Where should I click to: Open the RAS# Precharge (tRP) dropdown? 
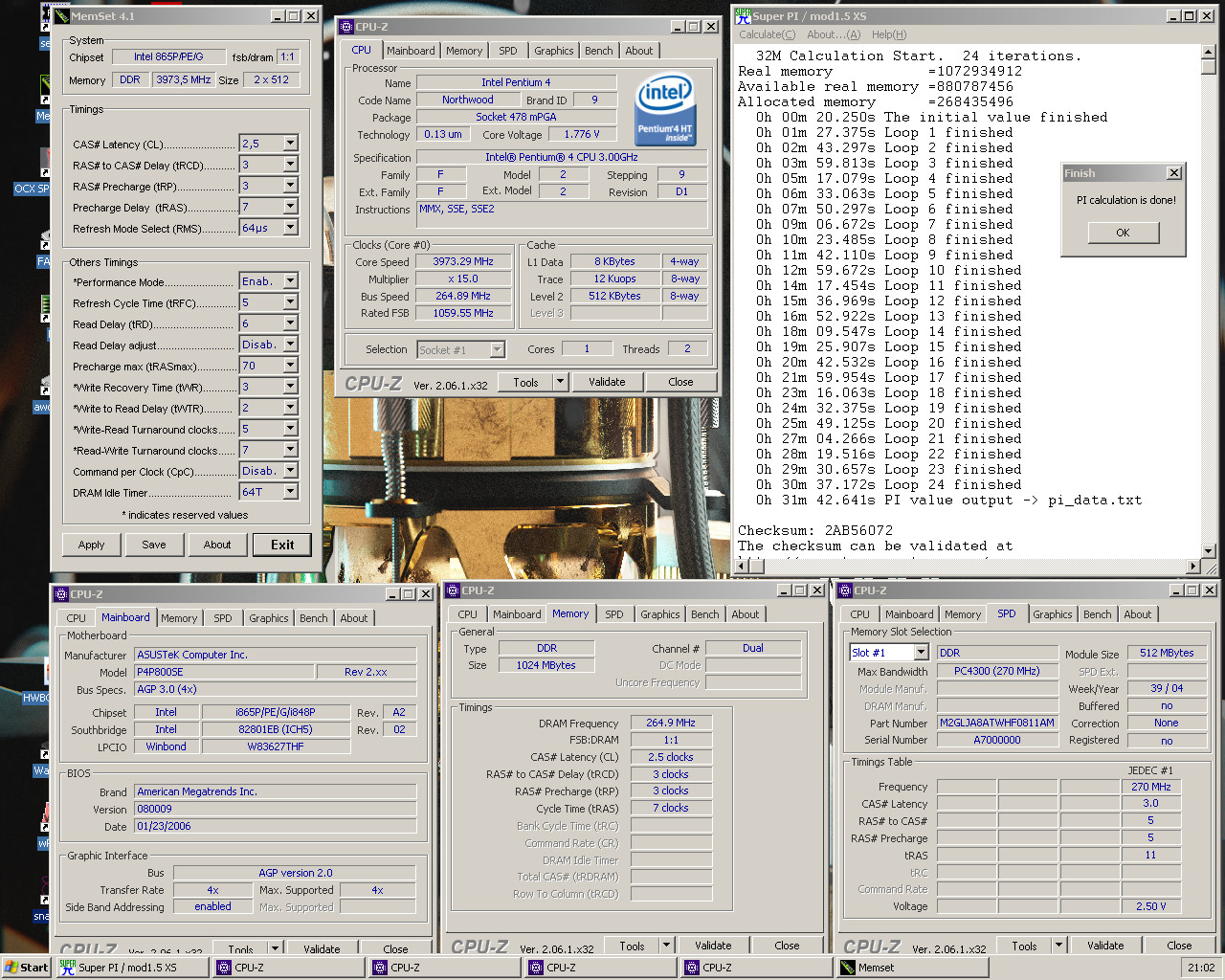[290, 186]
